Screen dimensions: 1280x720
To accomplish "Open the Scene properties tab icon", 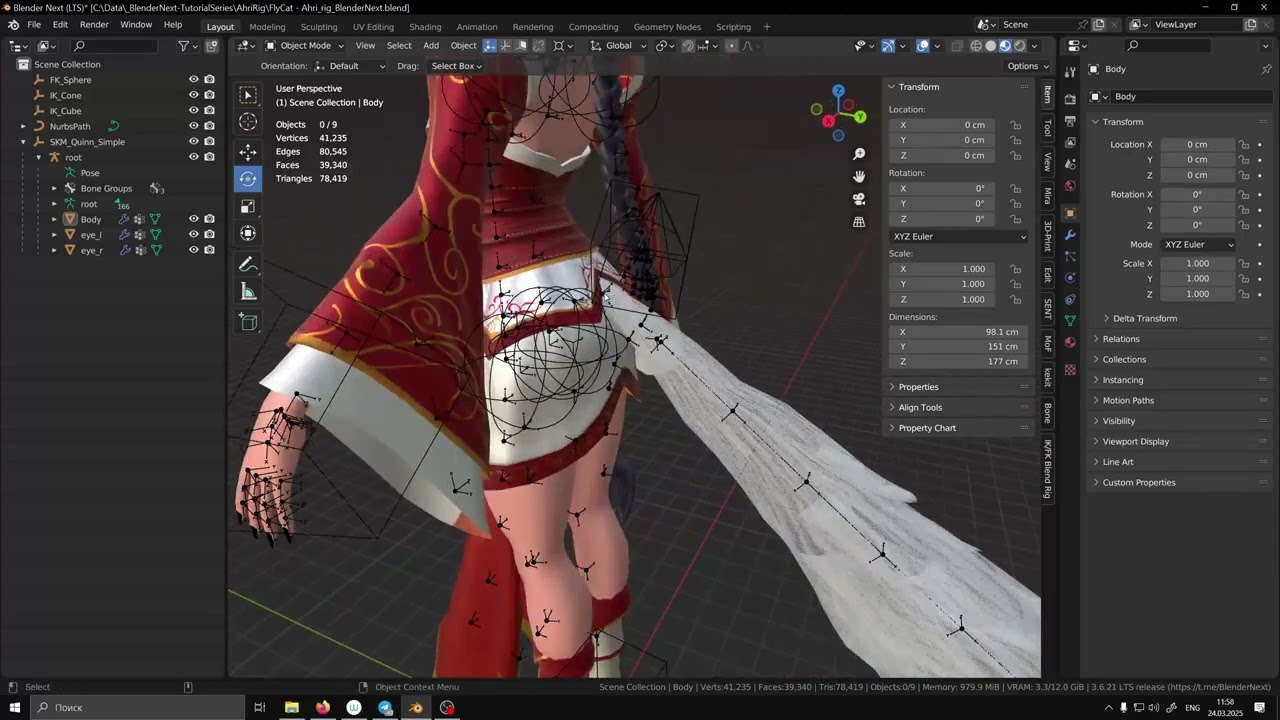I will point(1070,164).
